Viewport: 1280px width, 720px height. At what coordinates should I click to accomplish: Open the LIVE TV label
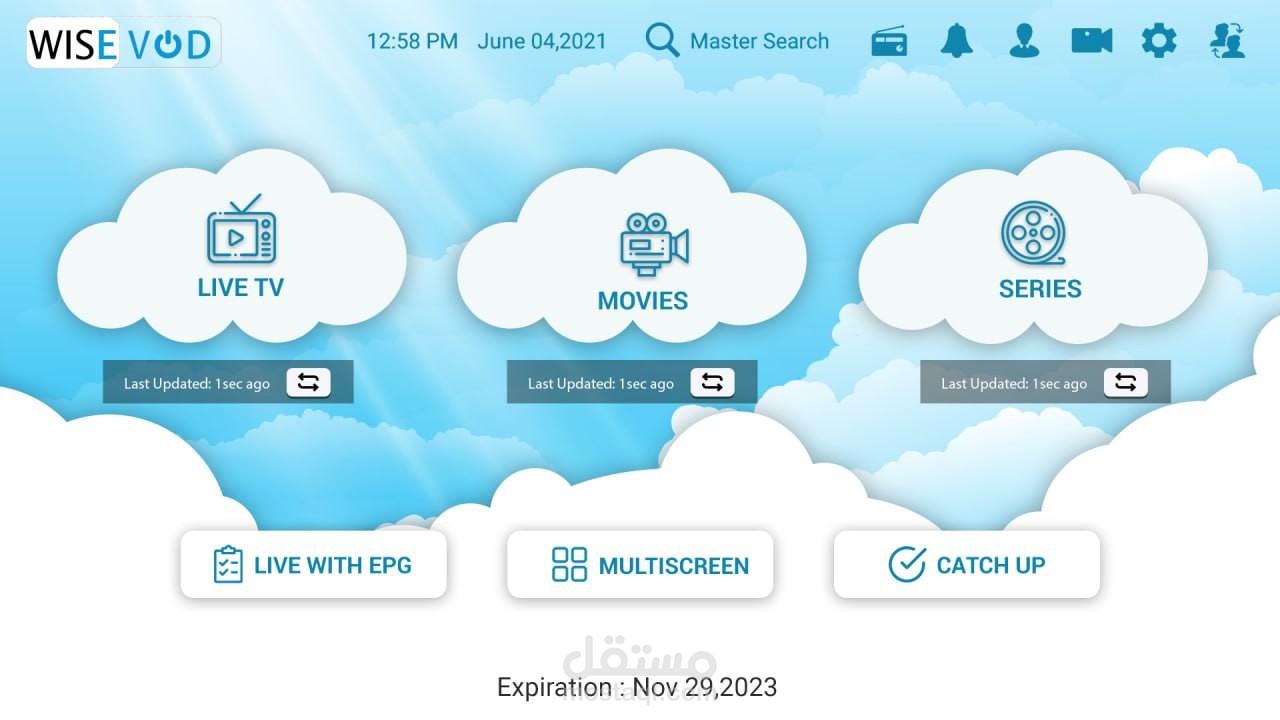(x=241, y=287)
